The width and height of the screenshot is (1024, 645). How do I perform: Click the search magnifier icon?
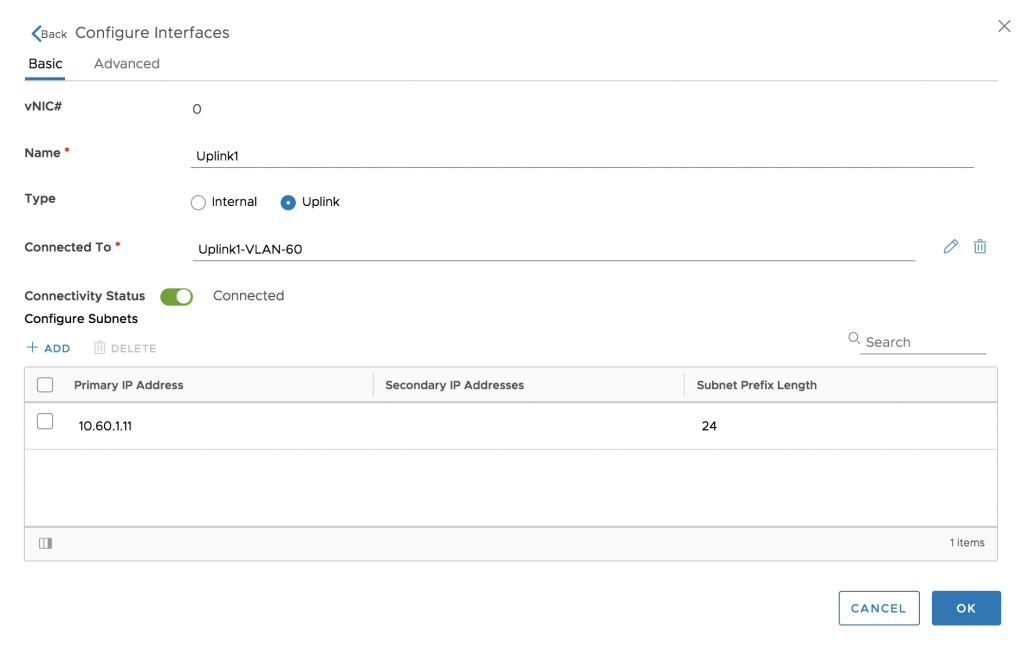point(854,338)
